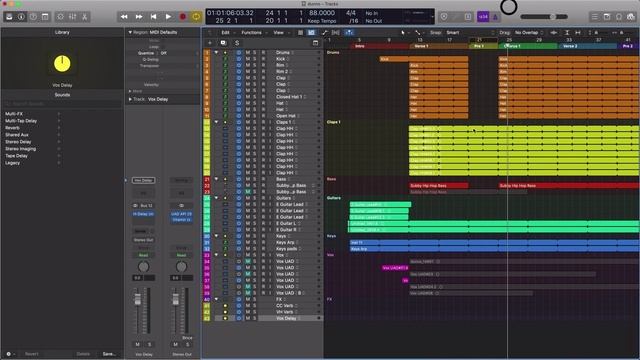
Task: Toggle the purple Count-in button
Action: click(x=483, y=17)
